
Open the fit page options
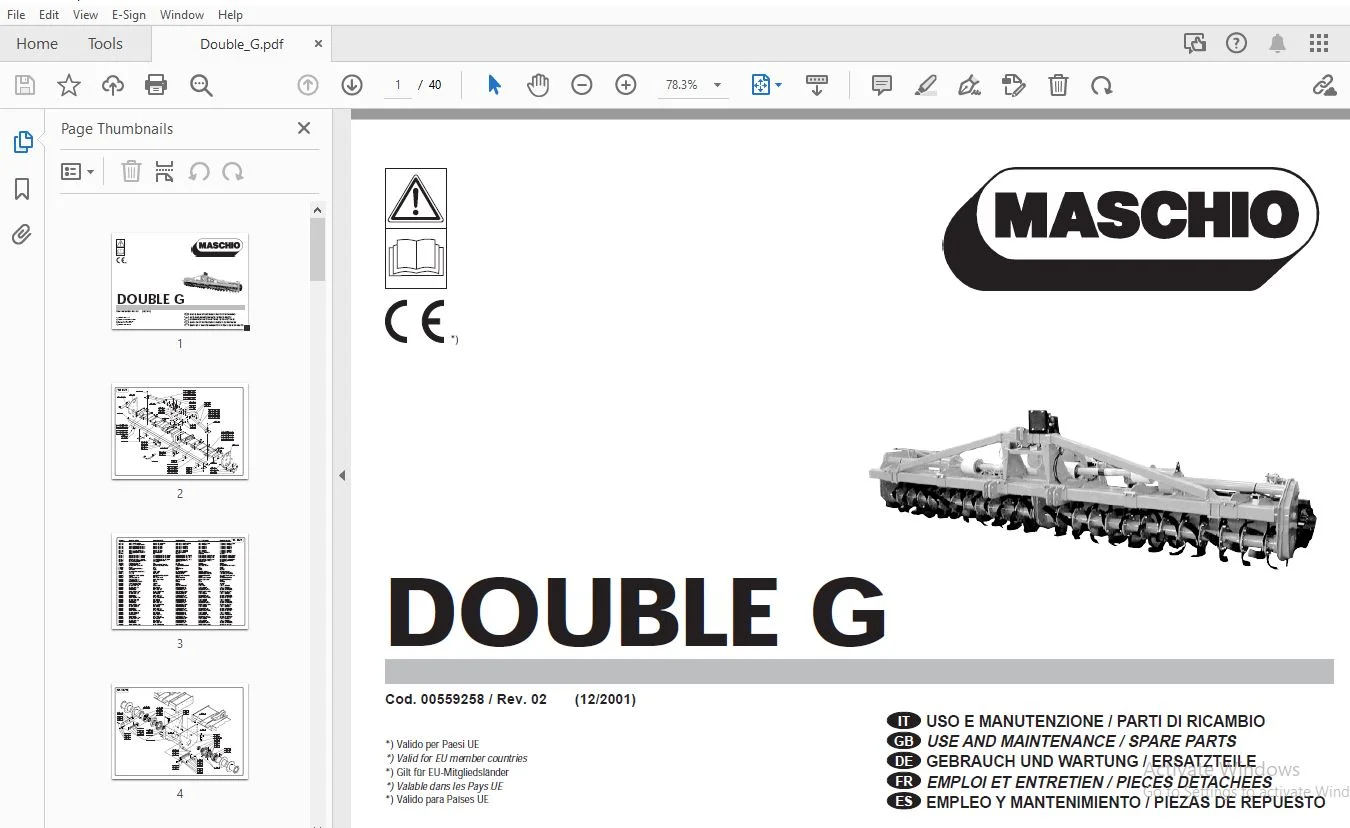pos(767,85)
